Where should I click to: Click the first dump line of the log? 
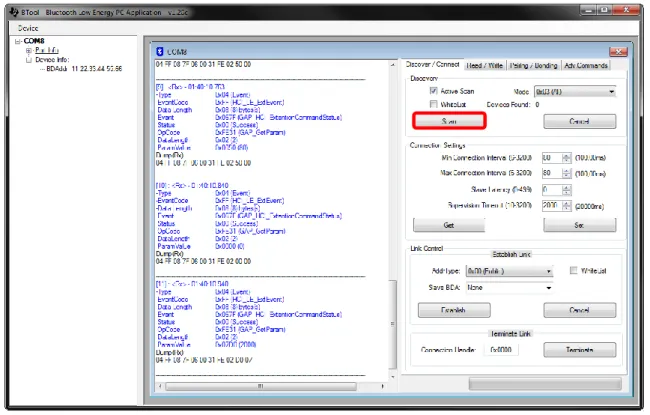(203, 64)
